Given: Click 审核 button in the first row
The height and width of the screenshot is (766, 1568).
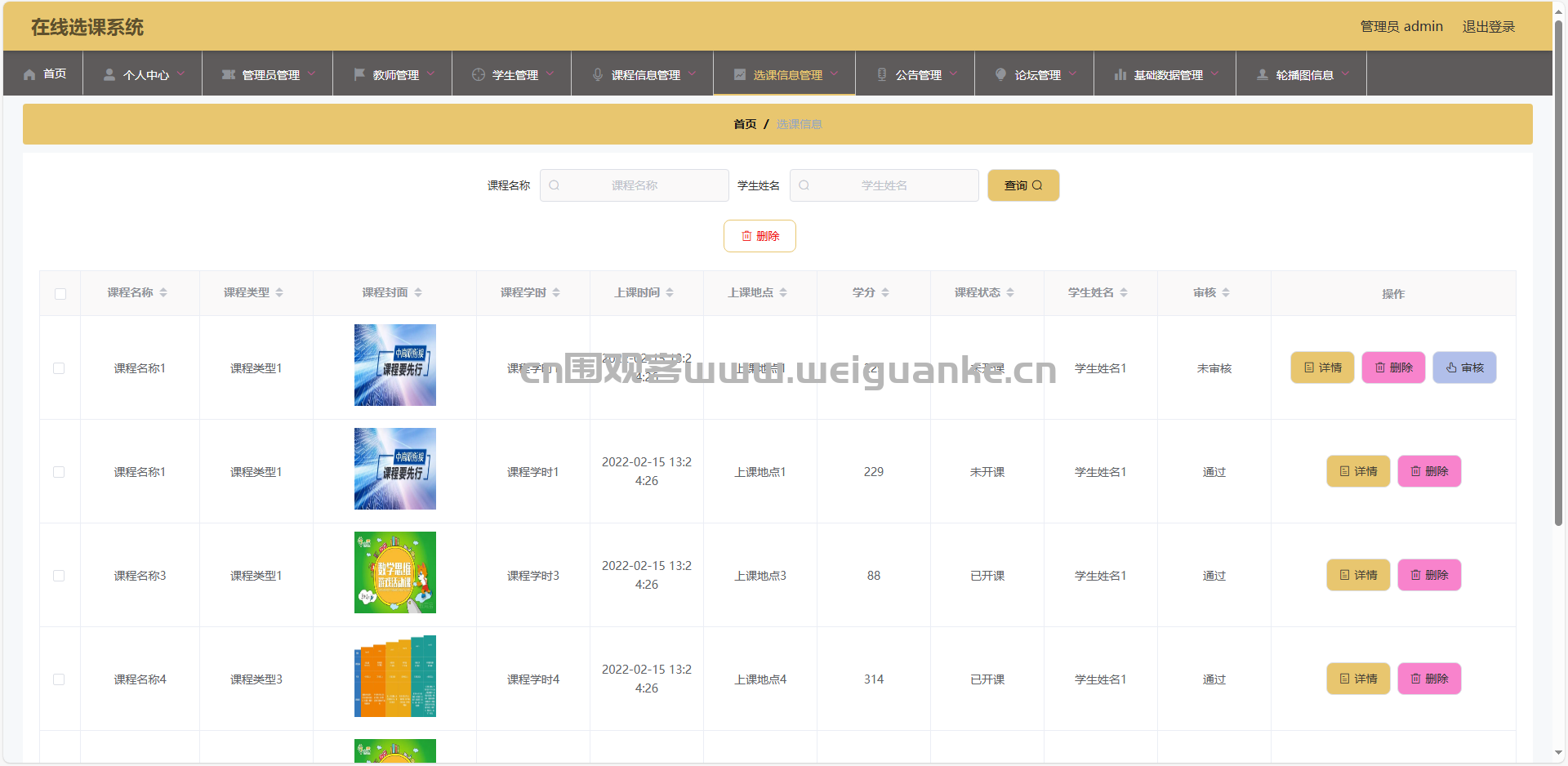Looking at the screenshot, I should click(1463, 367).
